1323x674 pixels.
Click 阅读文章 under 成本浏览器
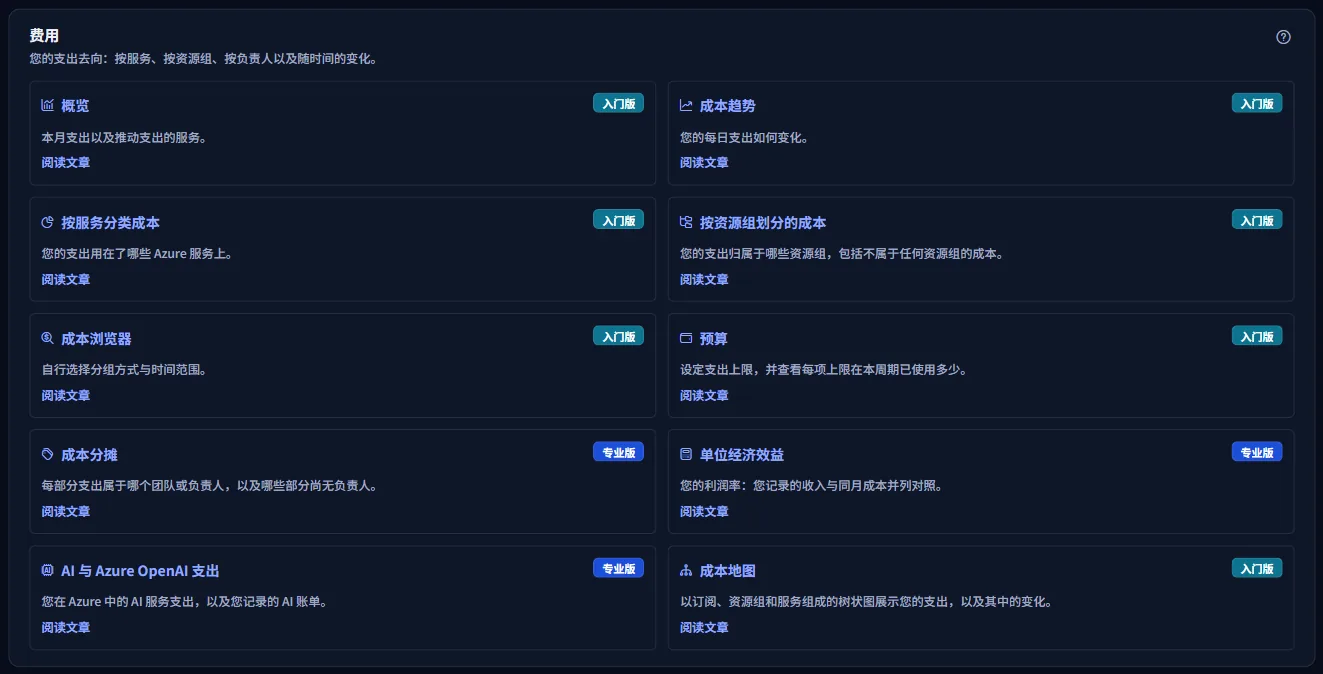(66, 395)
